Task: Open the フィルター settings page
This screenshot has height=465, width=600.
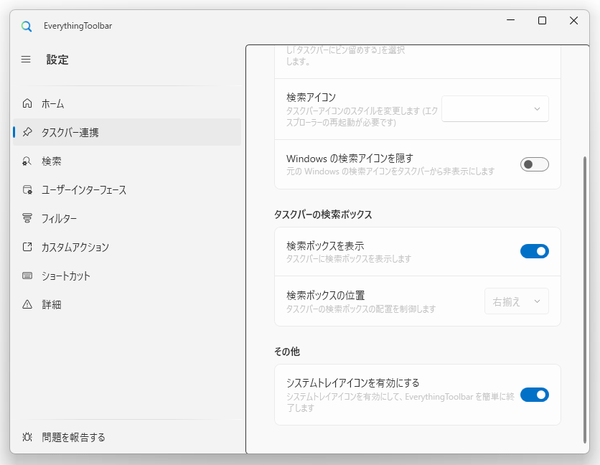Action: pyautogui.click(x=127, y=218)
